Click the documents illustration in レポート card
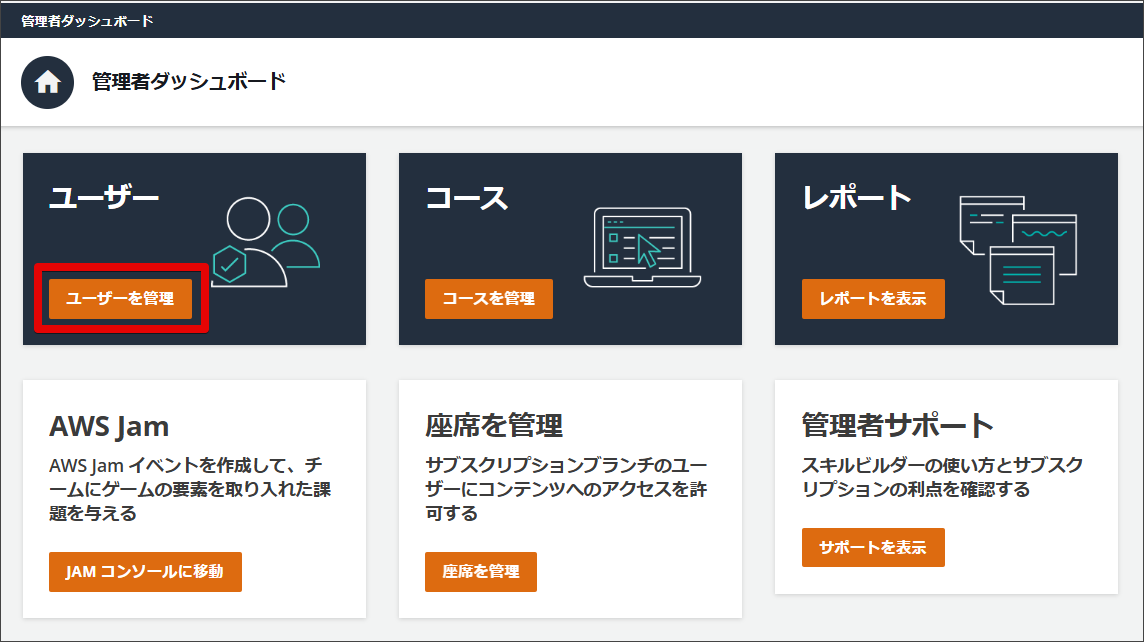This screenshot has height=642, width=1144. [1019, 250]
